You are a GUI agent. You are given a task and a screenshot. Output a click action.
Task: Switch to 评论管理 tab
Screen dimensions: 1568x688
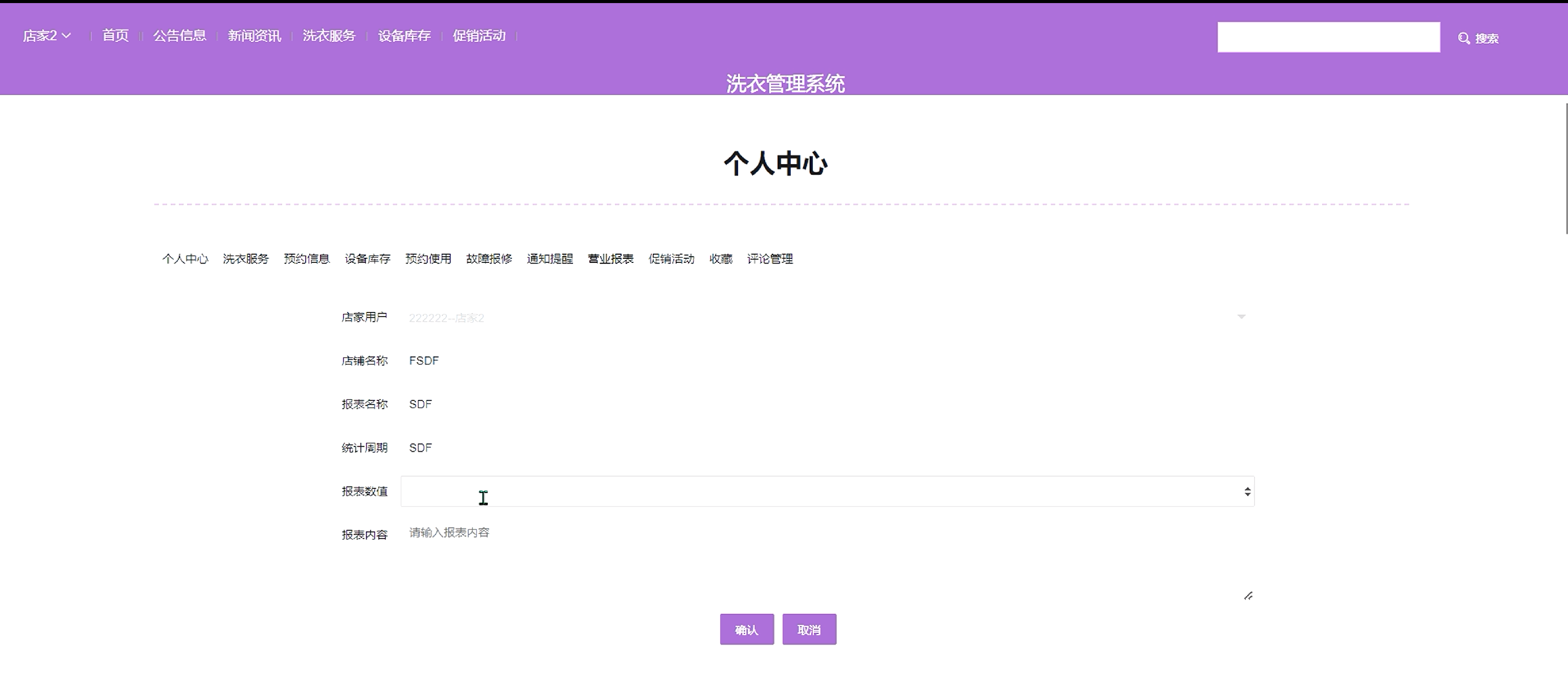click(769, 259)
